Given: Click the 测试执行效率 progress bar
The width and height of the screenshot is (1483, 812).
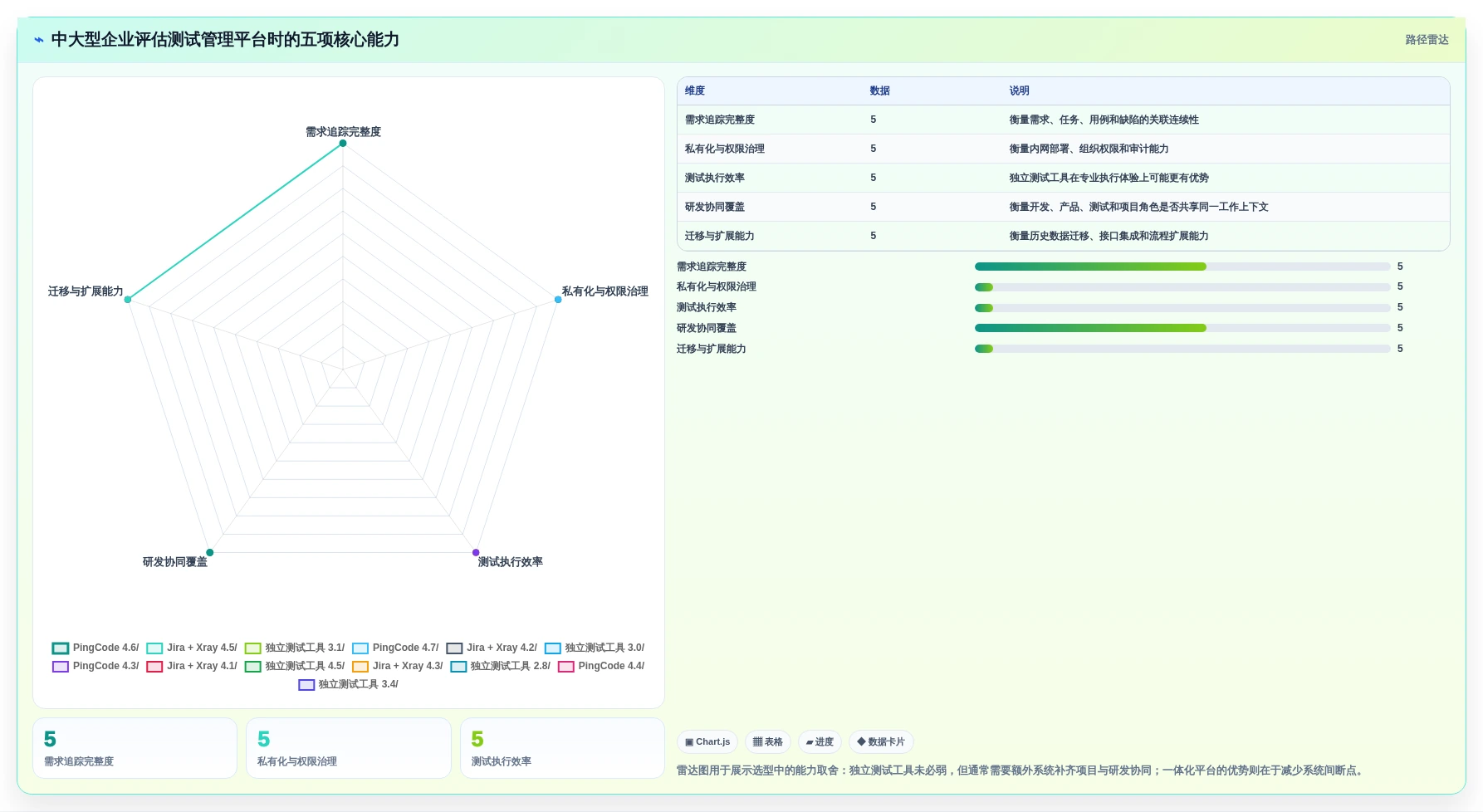Looking at the screenshot, I should (x=1182, y=307).
